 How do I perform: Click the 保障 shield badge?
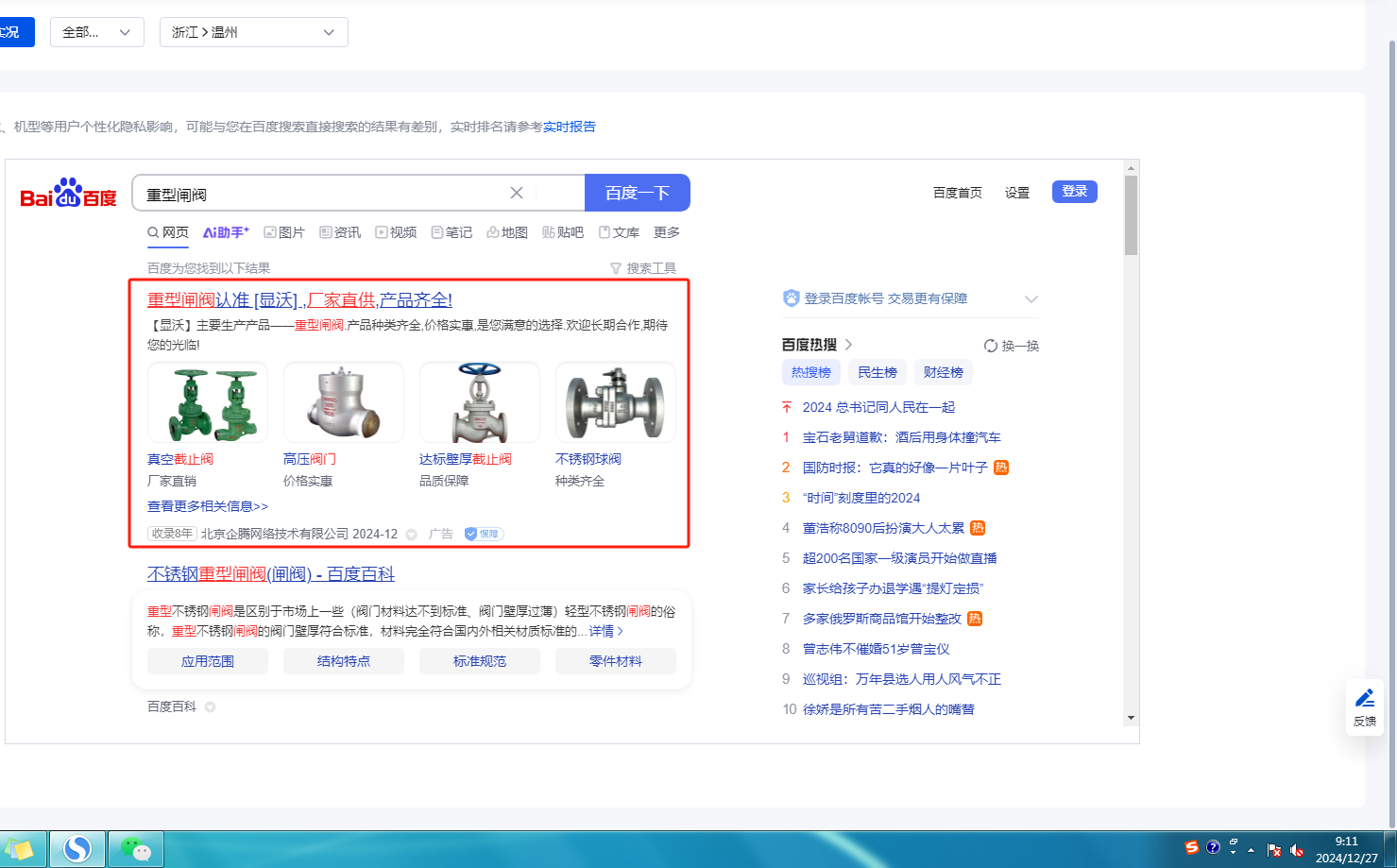[x=483, y=534]
